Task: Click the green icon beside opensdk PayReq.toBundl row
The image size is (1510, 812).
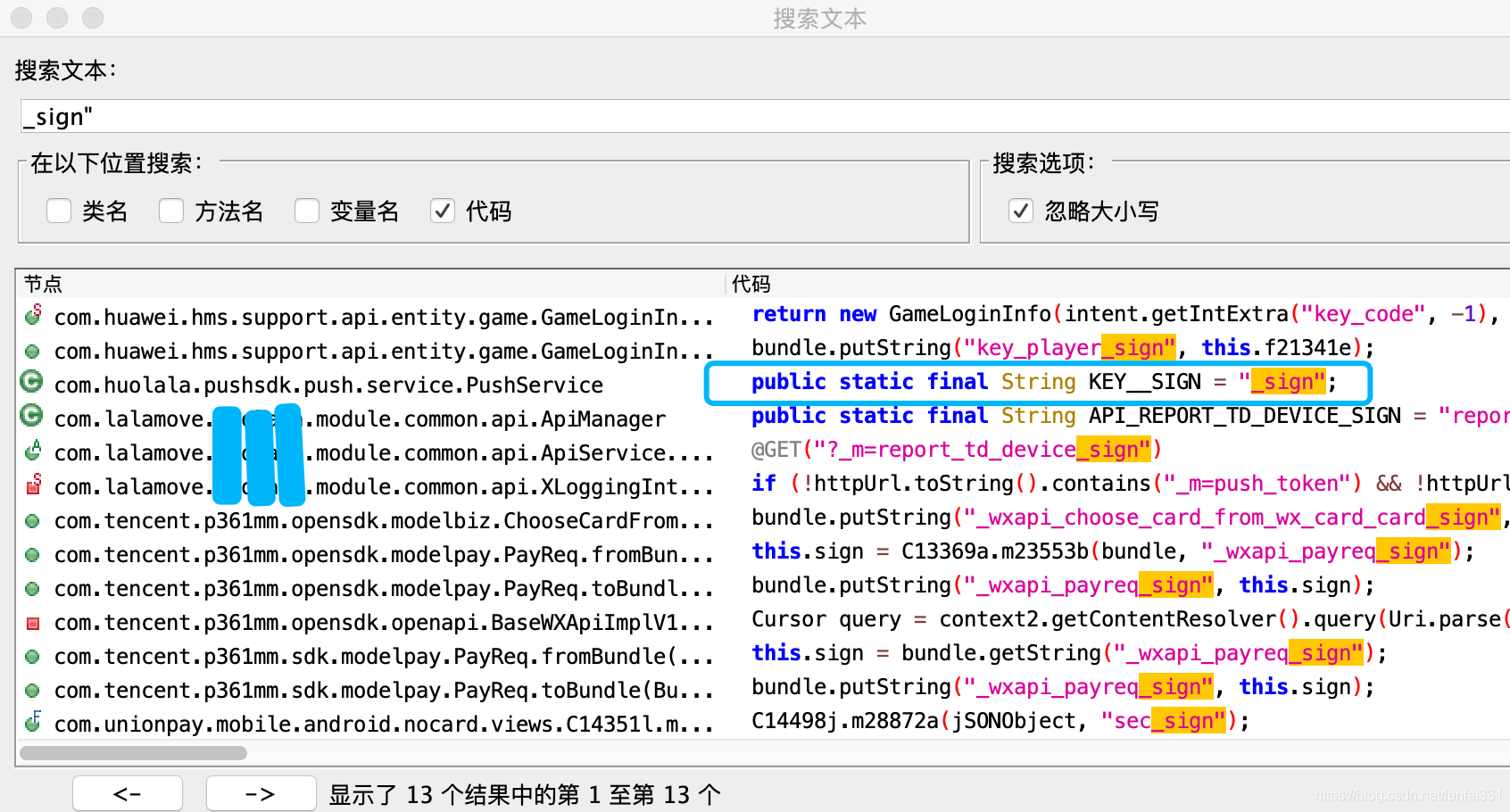Action: tap(33, 588)
